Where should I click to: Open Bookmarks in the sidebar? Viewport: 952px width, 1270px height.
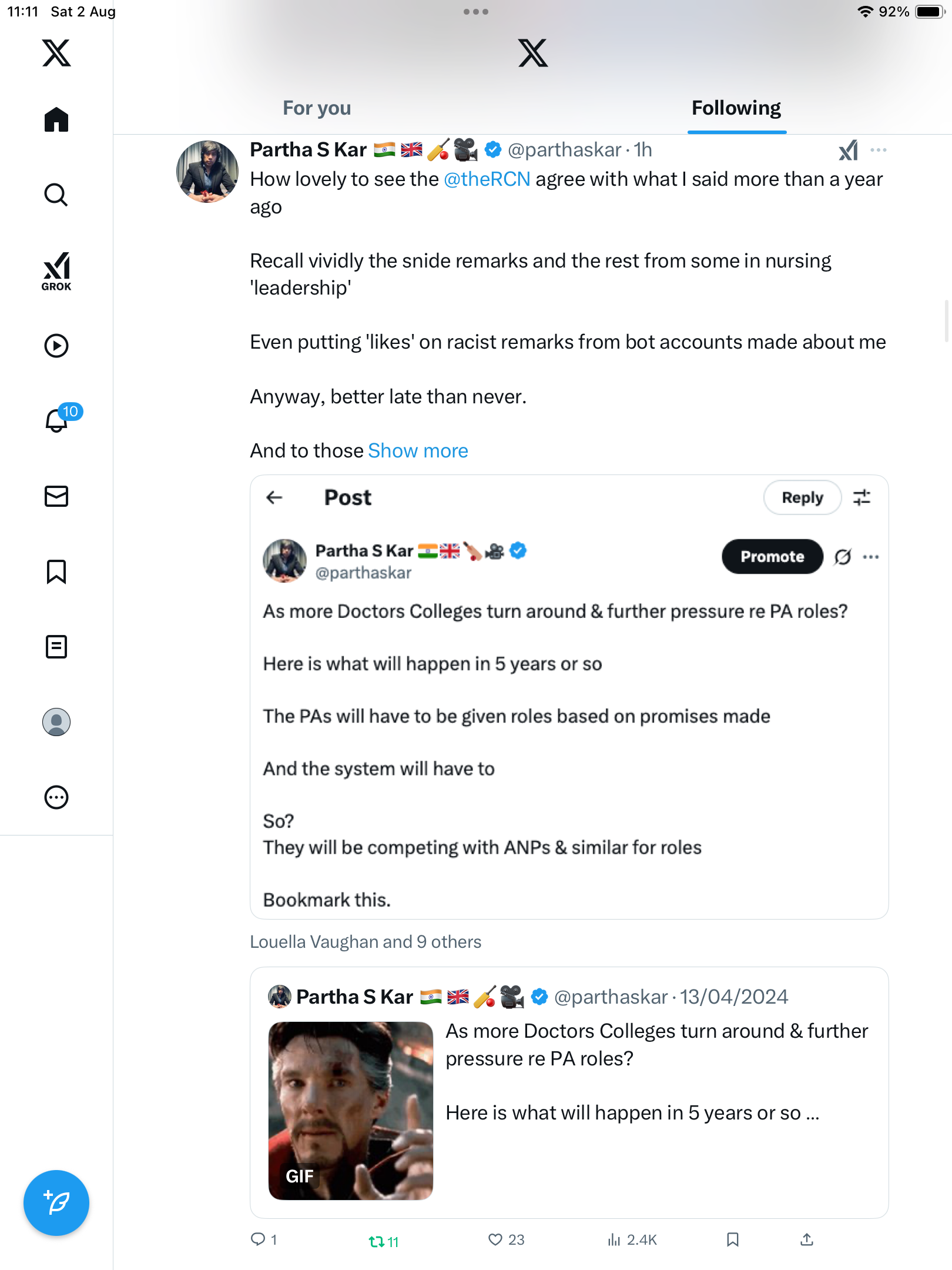coord(56,571)
